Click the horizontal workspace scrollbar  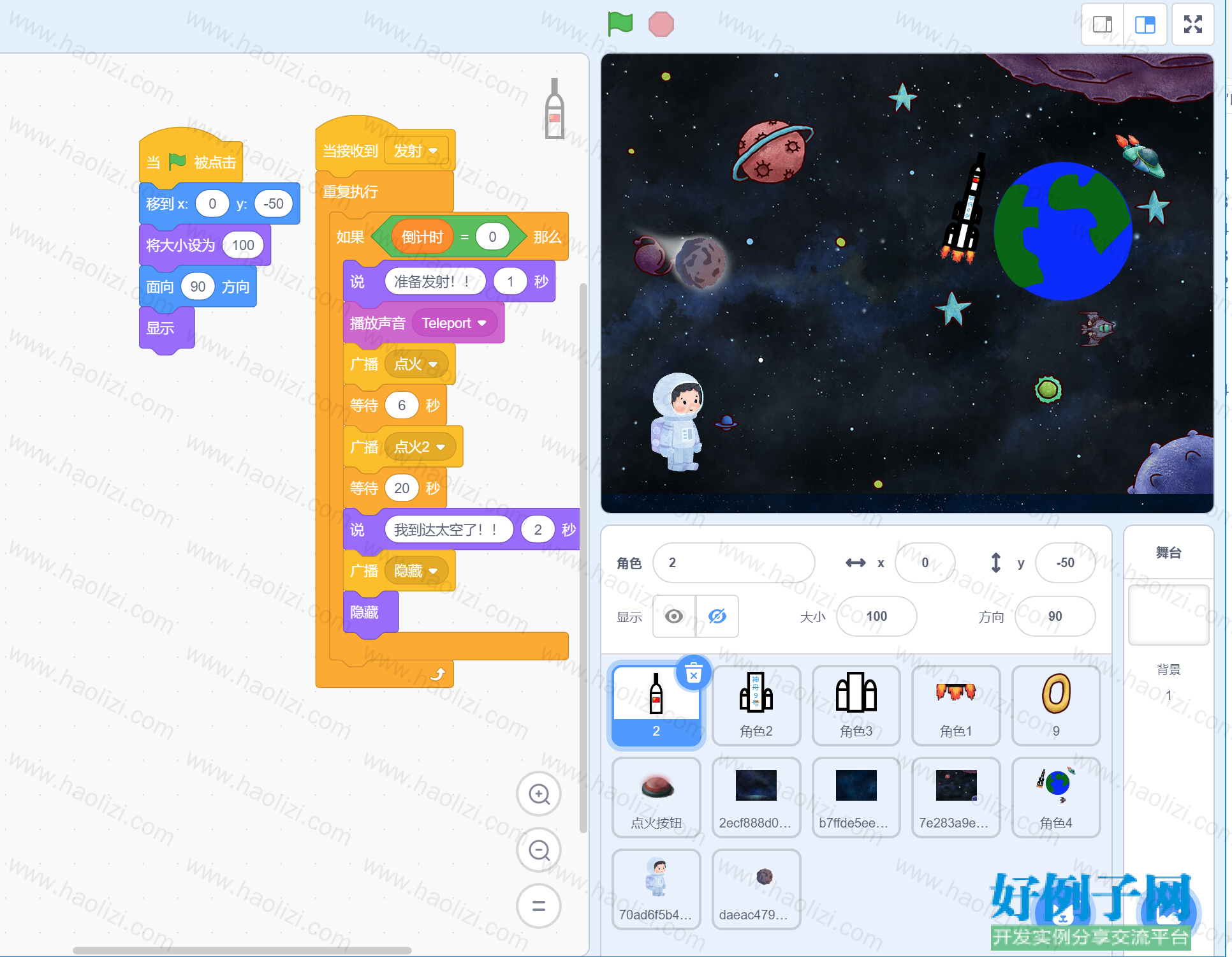coord(242,951)
